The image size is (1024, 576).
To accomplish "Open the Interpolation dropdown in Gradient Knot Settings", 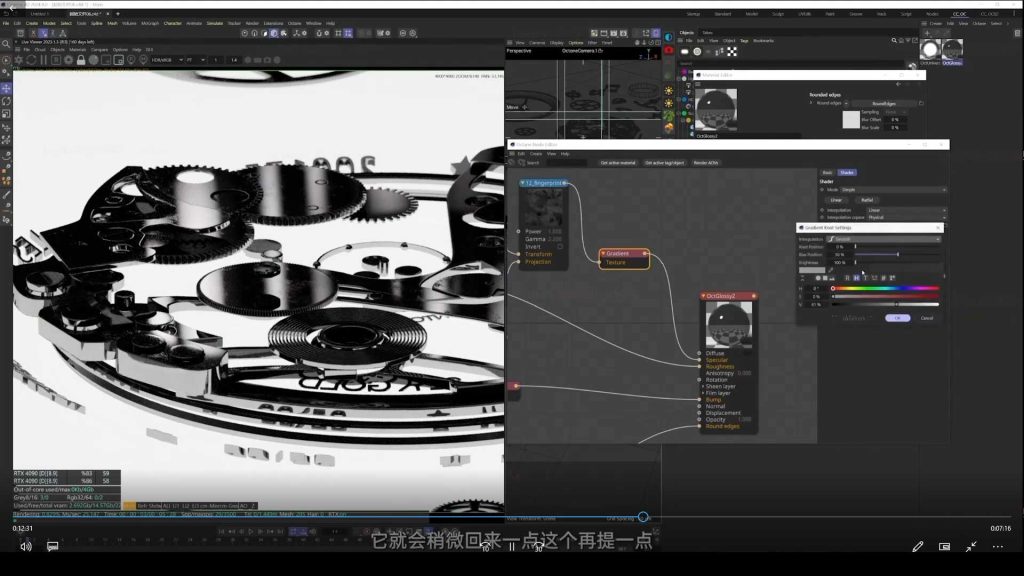I will [882, 239].
